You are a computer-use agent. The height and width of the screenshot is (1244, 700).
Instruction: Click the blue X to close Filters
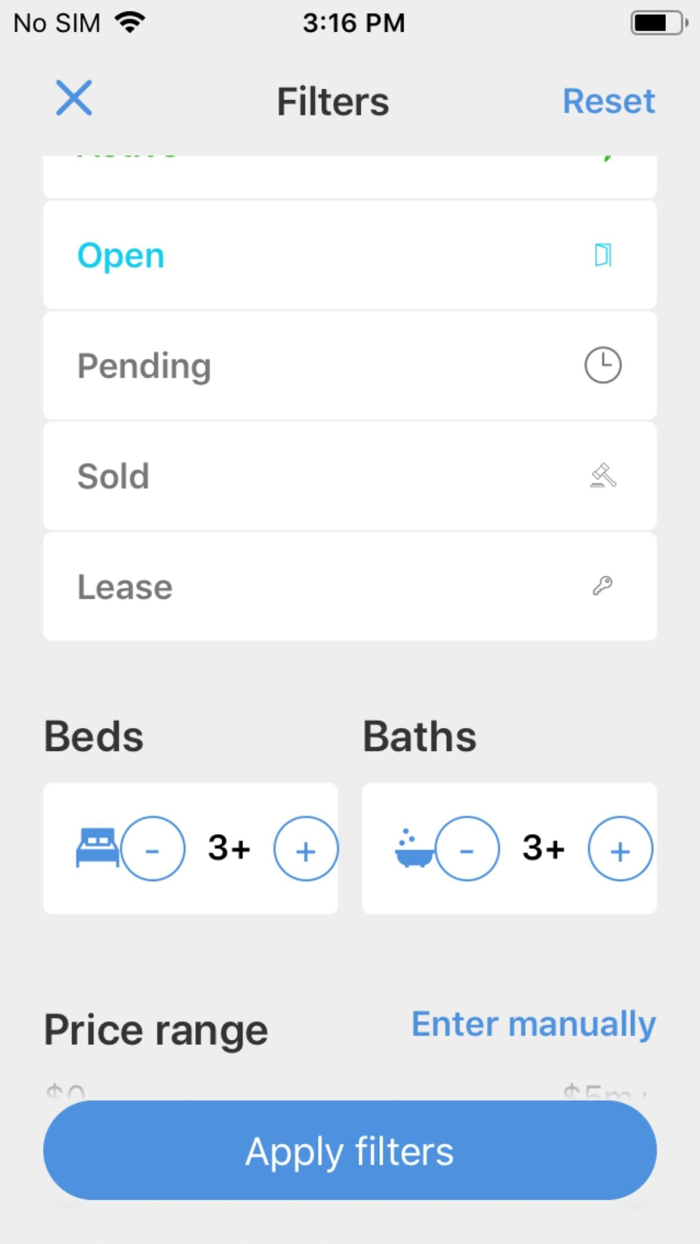tap(73, 99)
